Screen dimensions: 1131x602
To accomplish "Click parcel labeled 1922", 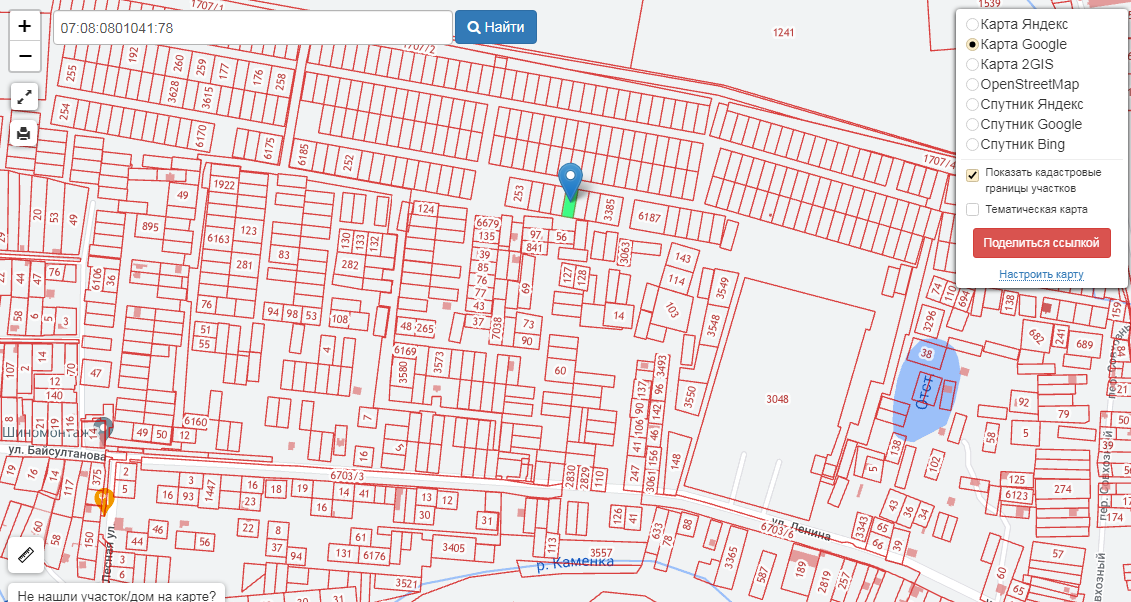I will (224, 185).
